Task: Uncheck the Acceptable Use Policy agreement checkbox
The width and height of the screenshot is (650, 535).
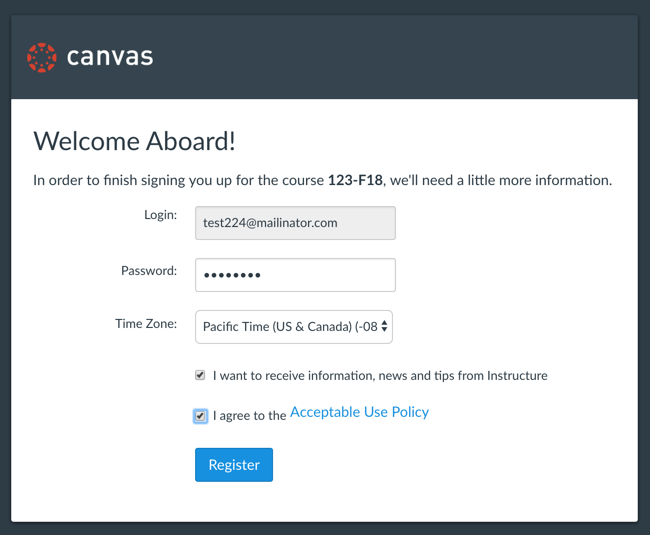Action: click(x=200, y=415)
